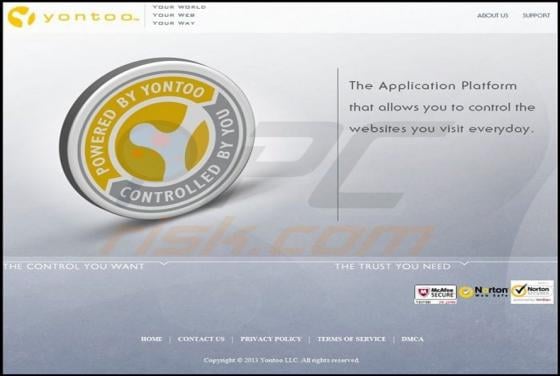Open the Support page

tap(536, 15)
